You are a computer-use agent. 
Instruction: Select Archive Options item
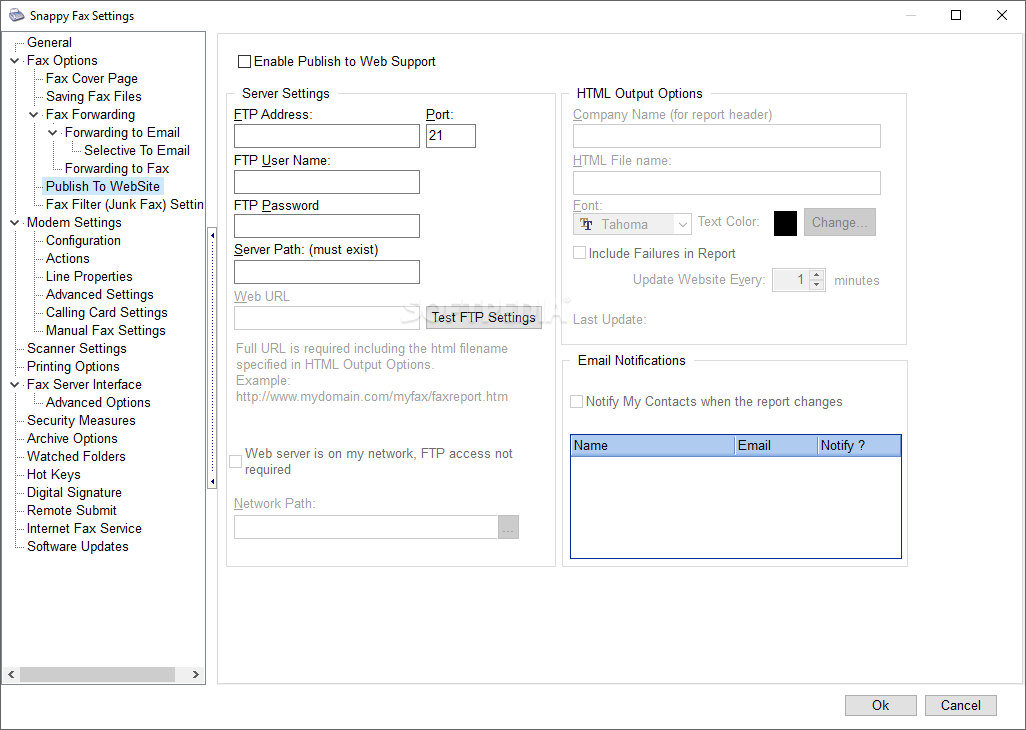pos(72,438)
